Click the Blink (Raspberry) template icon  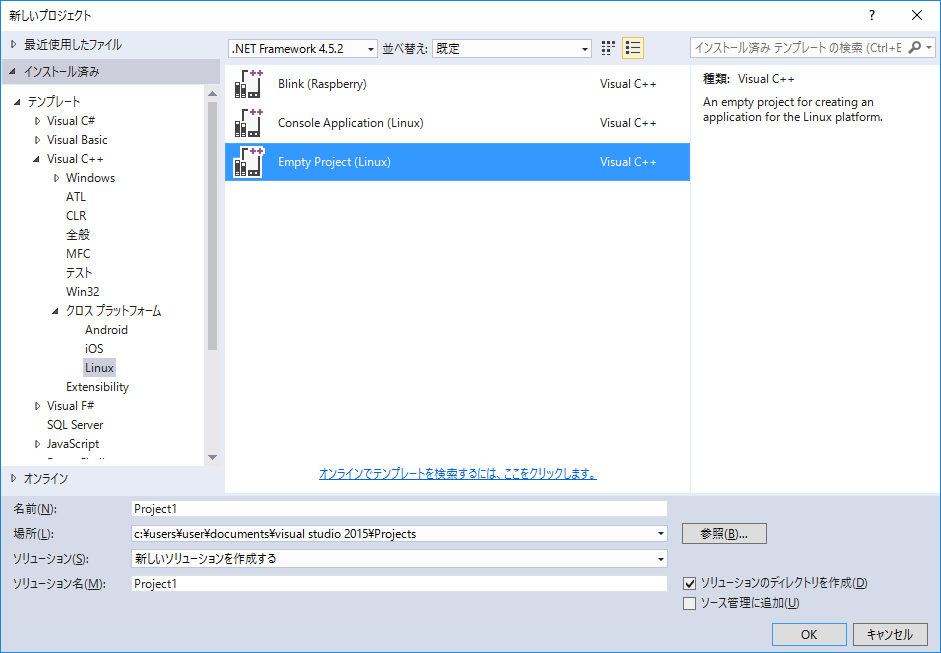[249, 84]
